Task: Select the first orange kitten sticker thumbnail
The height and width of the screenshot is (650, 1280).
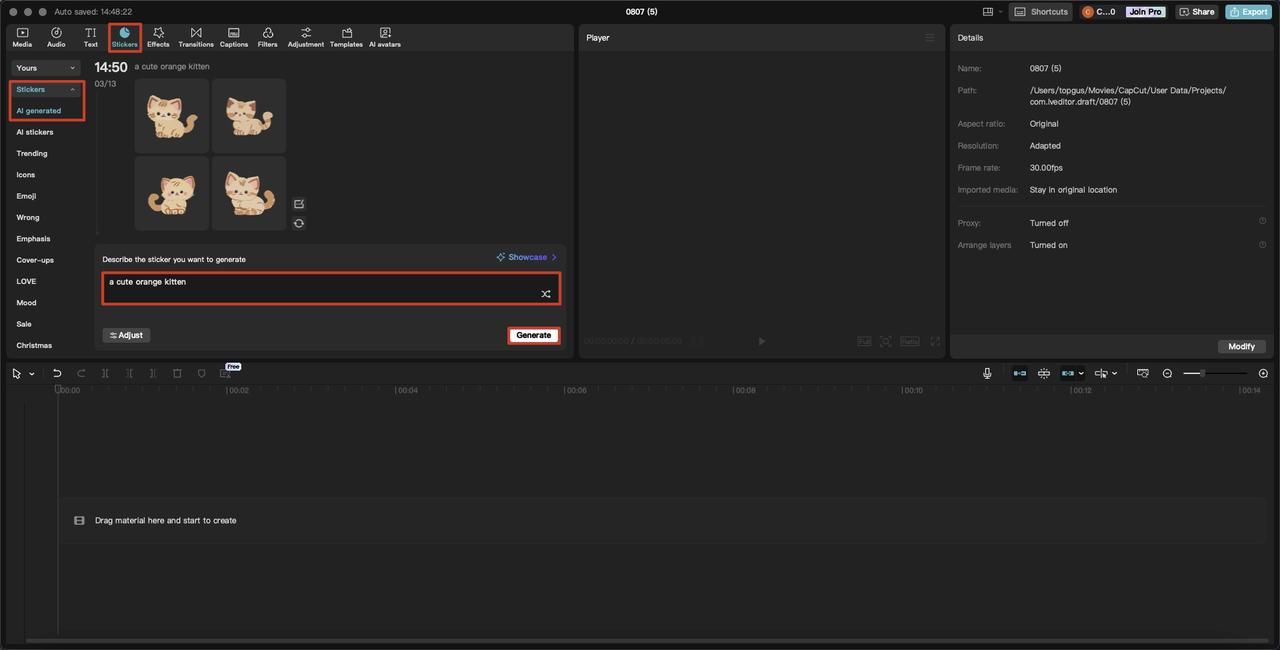Action: click(172, 116)
